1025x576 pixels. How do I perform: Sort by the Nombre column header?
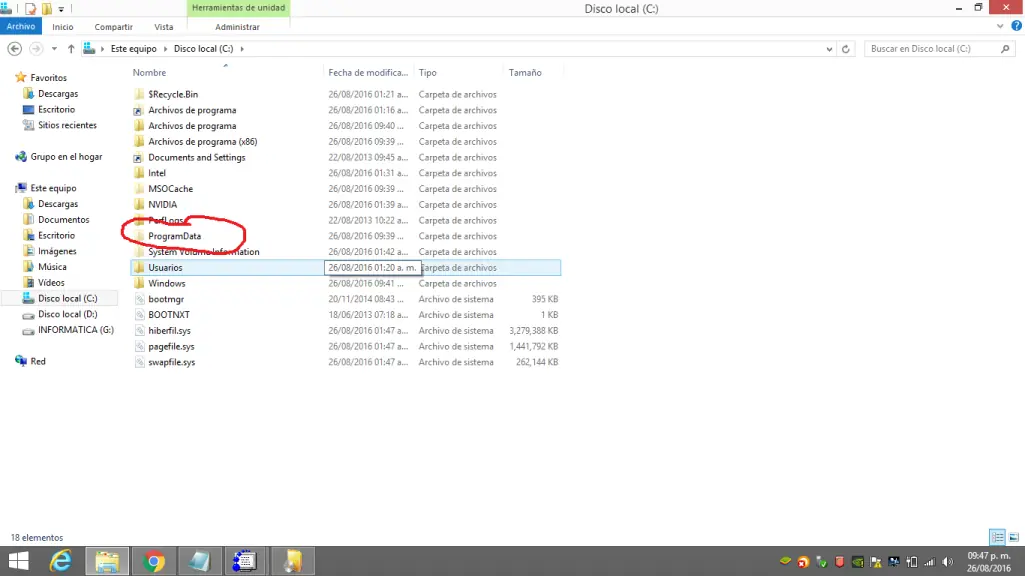click(x=149, y=73)
